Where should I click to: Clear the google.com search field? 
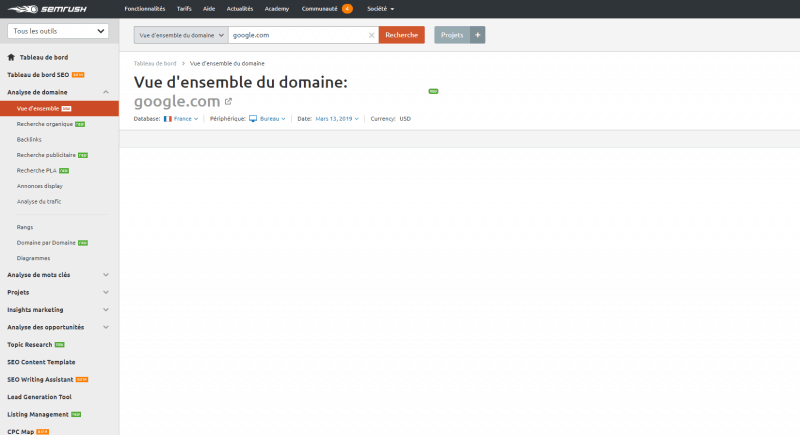(371, 35)
